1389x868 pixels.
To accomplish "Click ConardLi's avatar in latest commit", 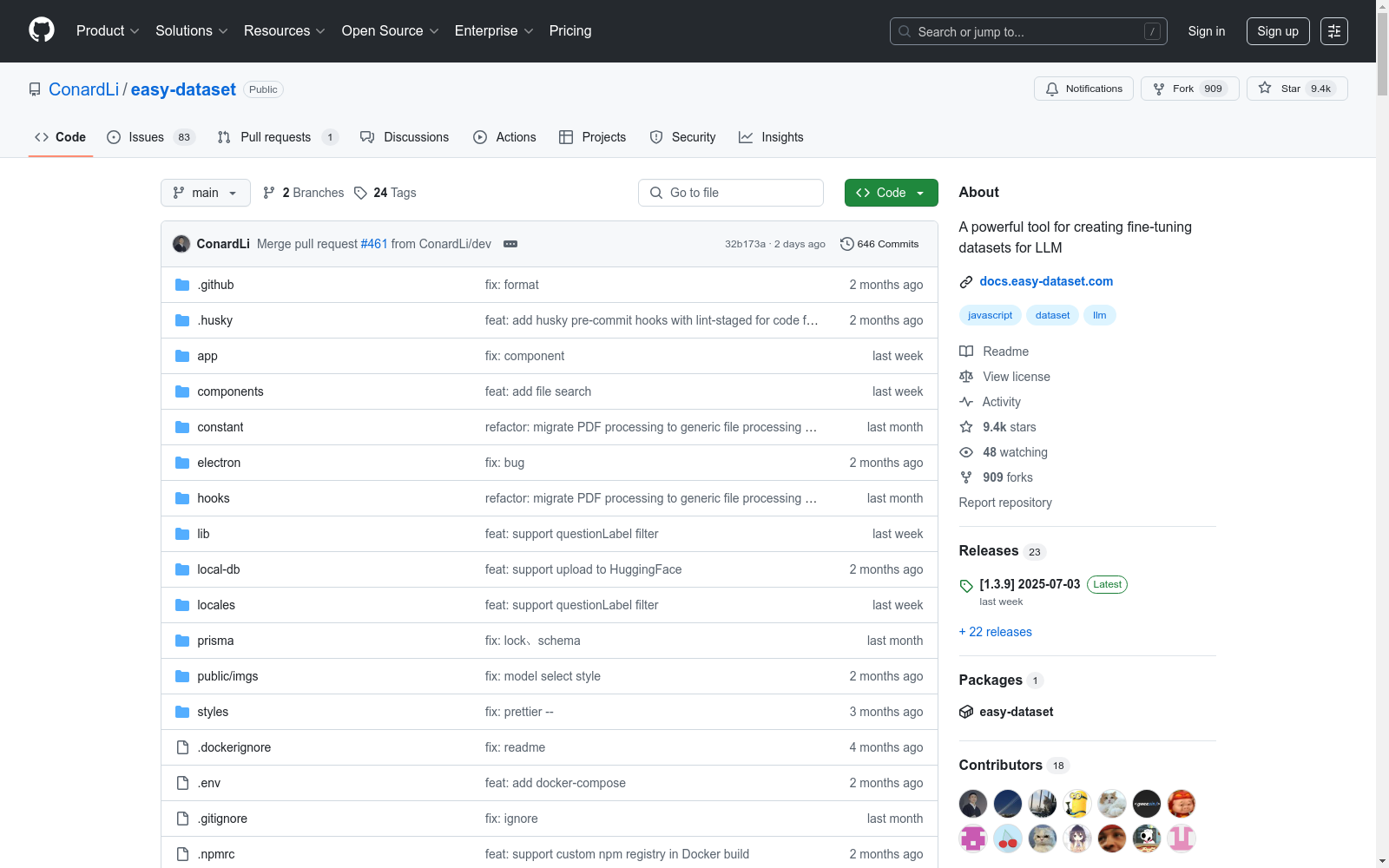I will point(181,244).
